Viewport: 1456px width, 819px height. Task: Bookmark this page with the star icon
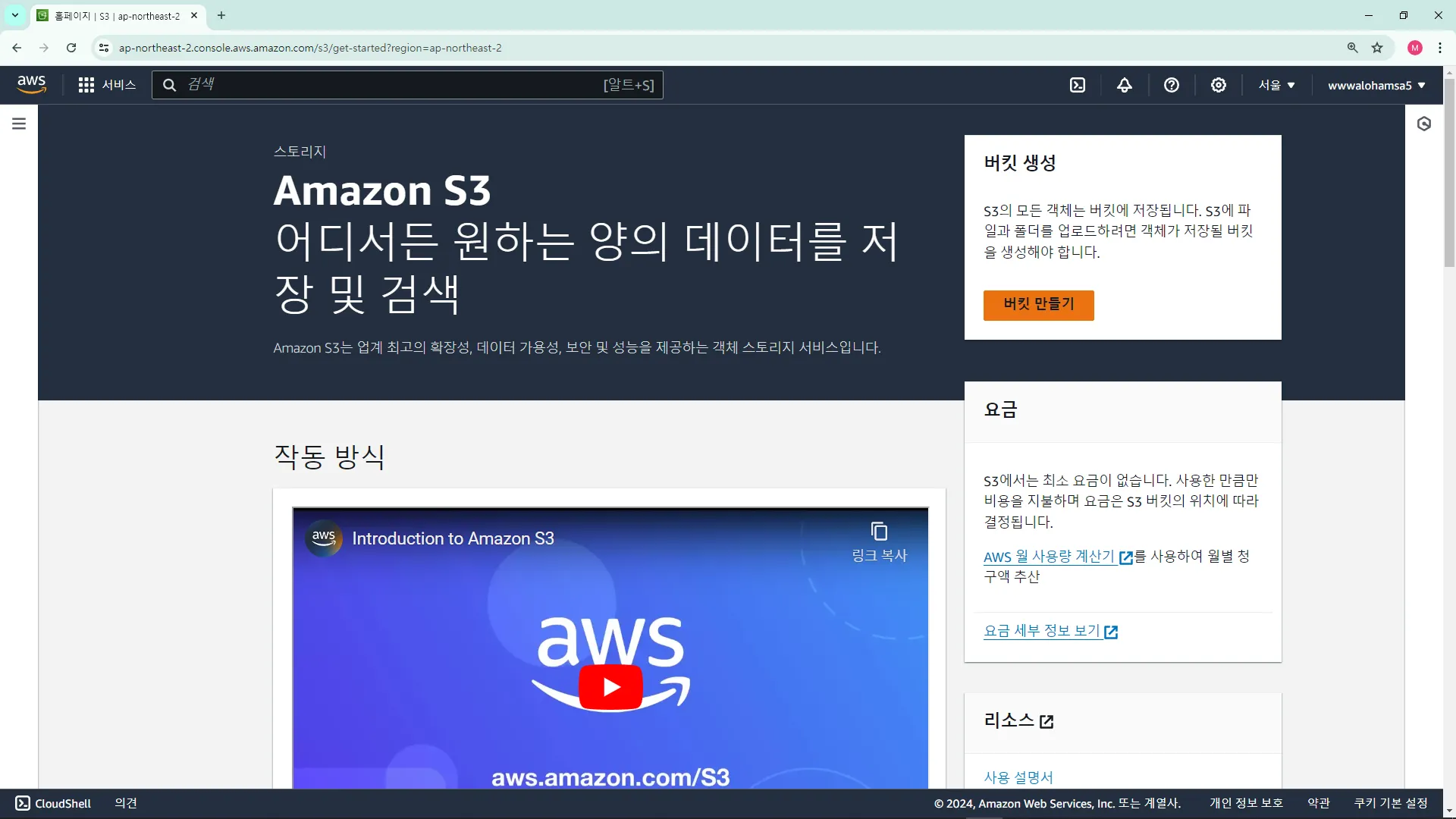pos(1377,48)
